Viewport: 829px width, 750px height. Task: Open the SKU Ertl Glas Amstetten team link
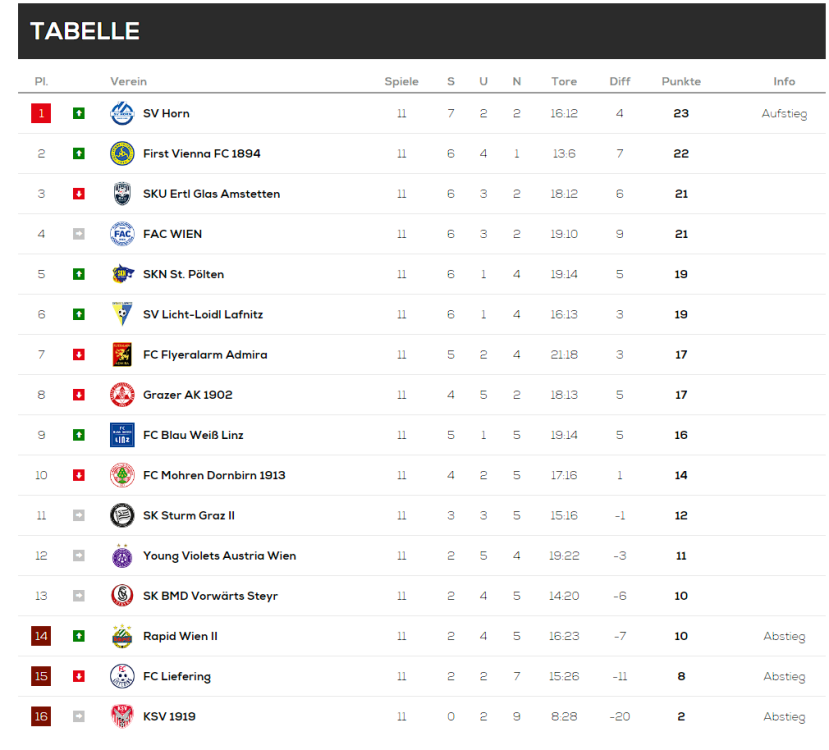click(211, 194)
